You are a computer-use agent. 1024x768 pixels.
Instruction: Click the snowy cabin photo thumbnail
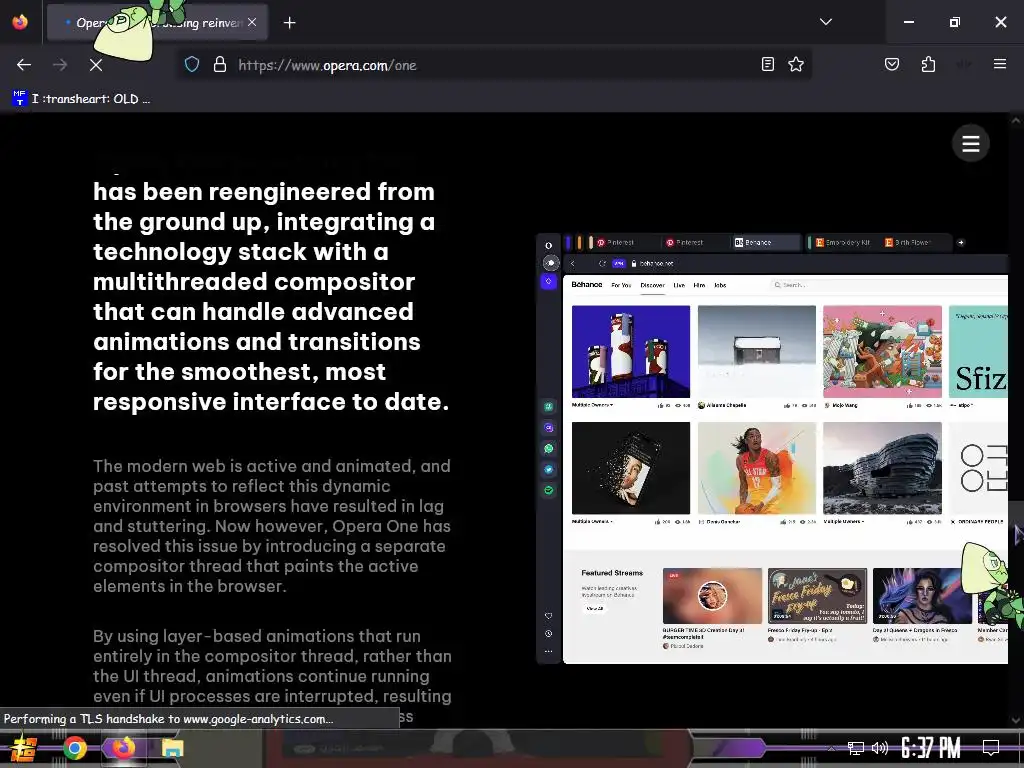coord(756,351)
